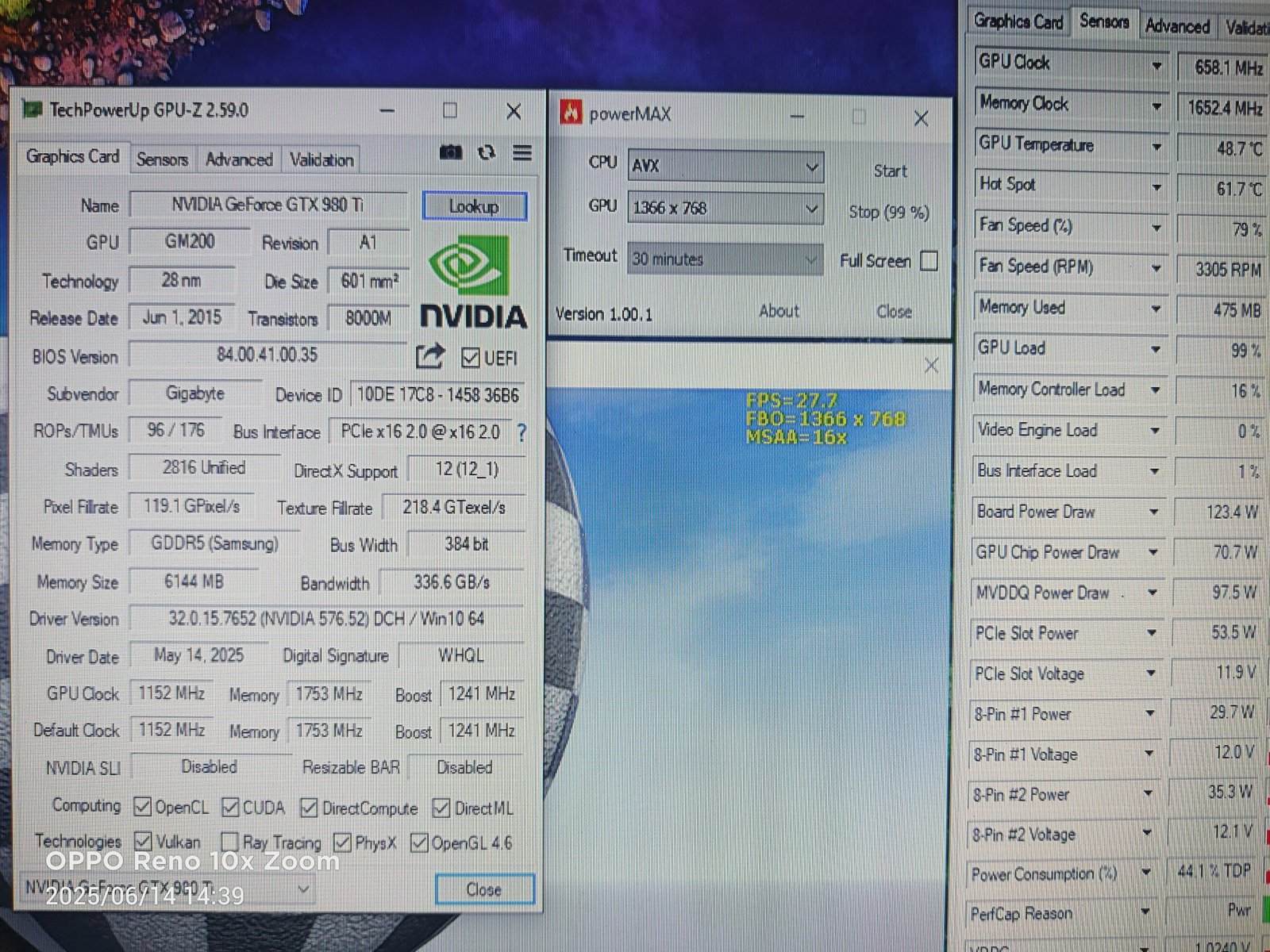Click the 336.6 GB/s Bandwidth value
This screenshot has width=1270, height=952.
452,582
